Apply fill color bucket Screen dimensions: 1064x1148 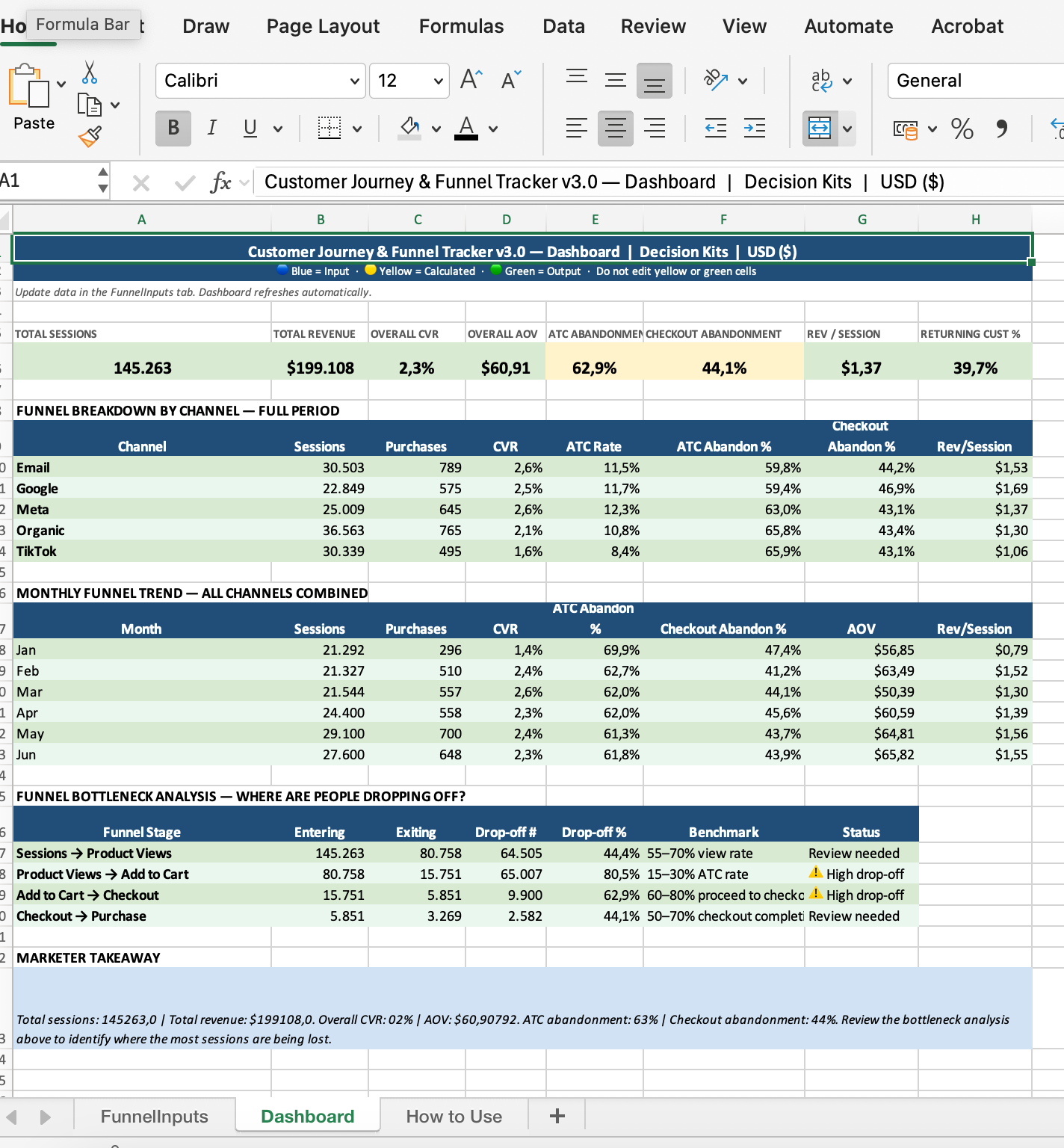click(409, 128)
